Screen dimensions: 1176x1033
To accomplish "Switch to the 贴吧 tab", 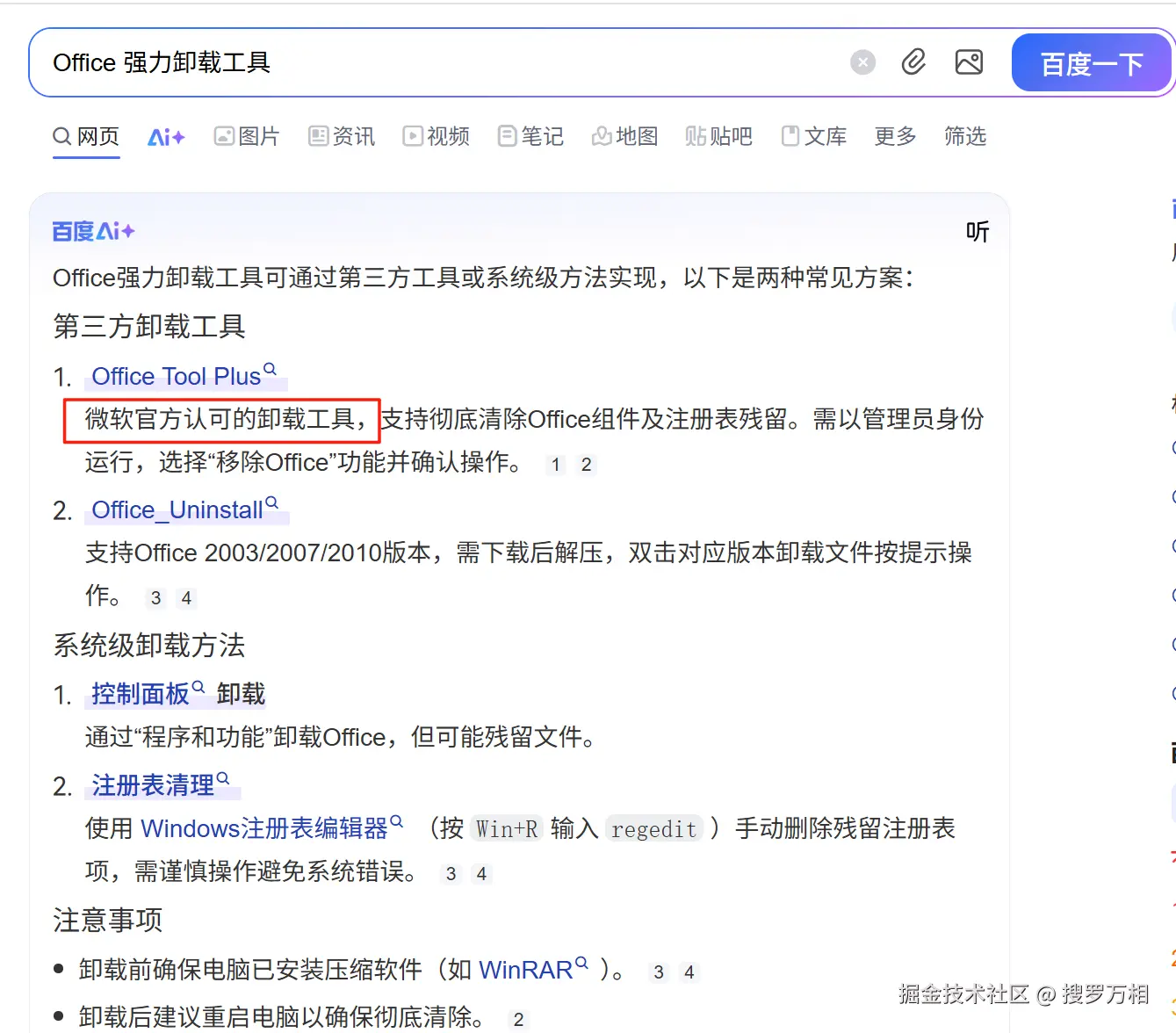I will tap(719, 136).
